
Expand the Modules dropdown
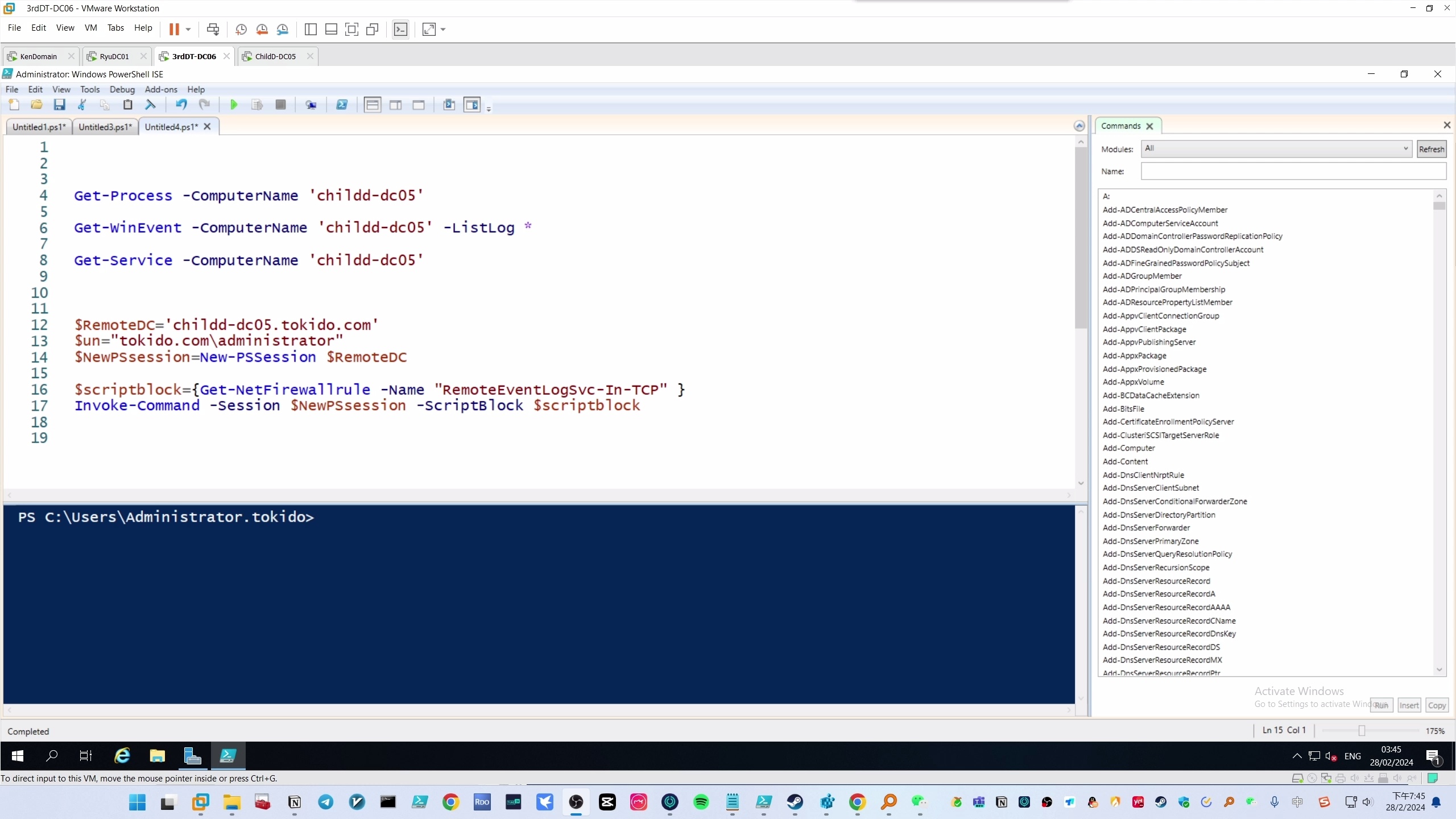1405,149
